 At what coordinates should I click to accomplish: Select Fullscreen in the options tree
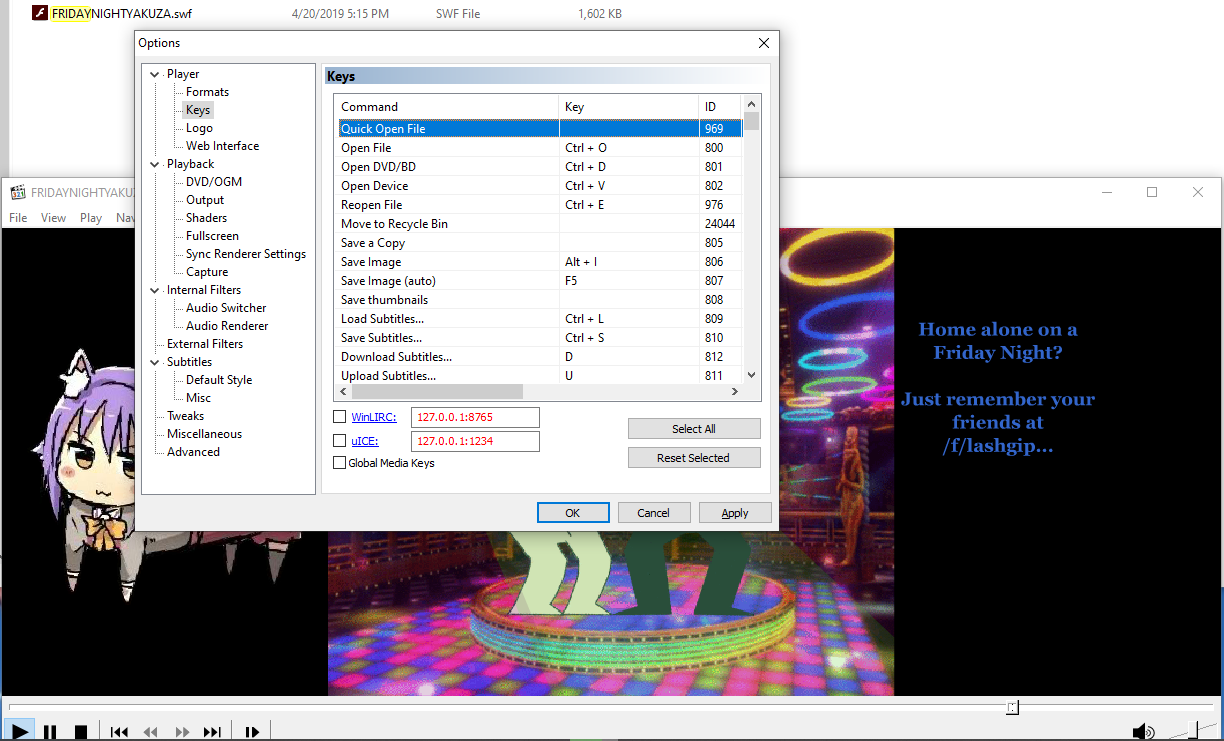(212, 236)
